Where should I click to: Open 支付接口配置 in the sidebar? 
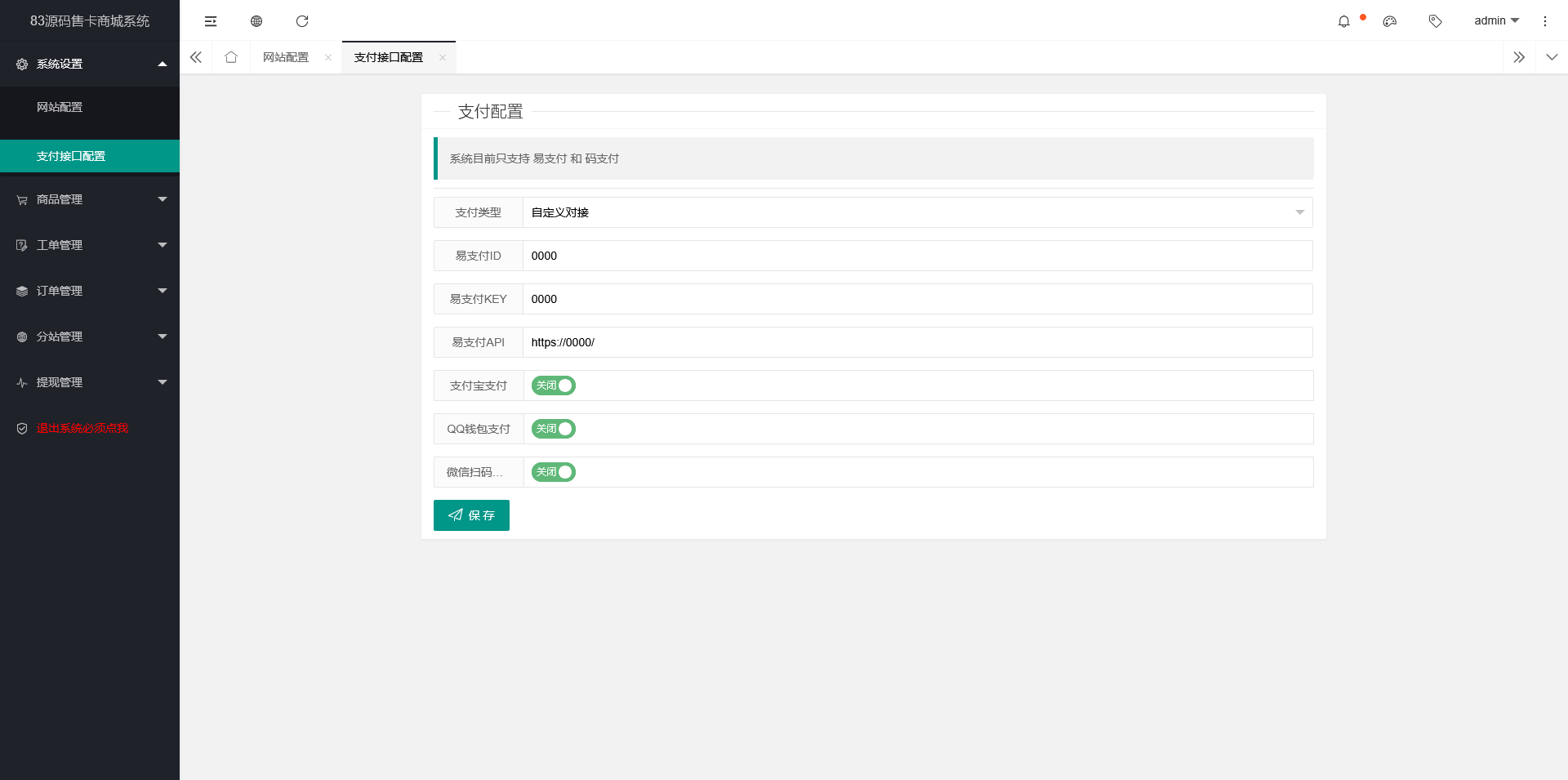click(90, 156)
